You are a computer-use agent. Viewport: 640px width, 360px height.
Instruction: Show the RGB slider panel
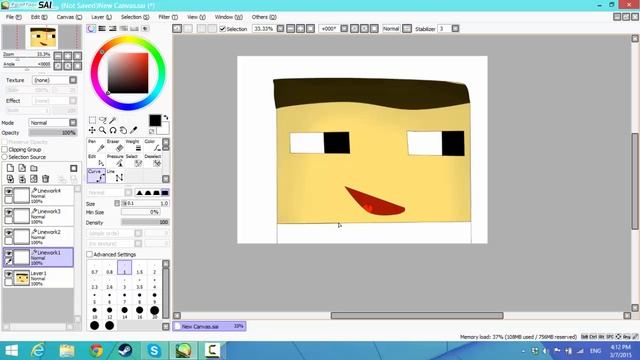click(102, 29)
